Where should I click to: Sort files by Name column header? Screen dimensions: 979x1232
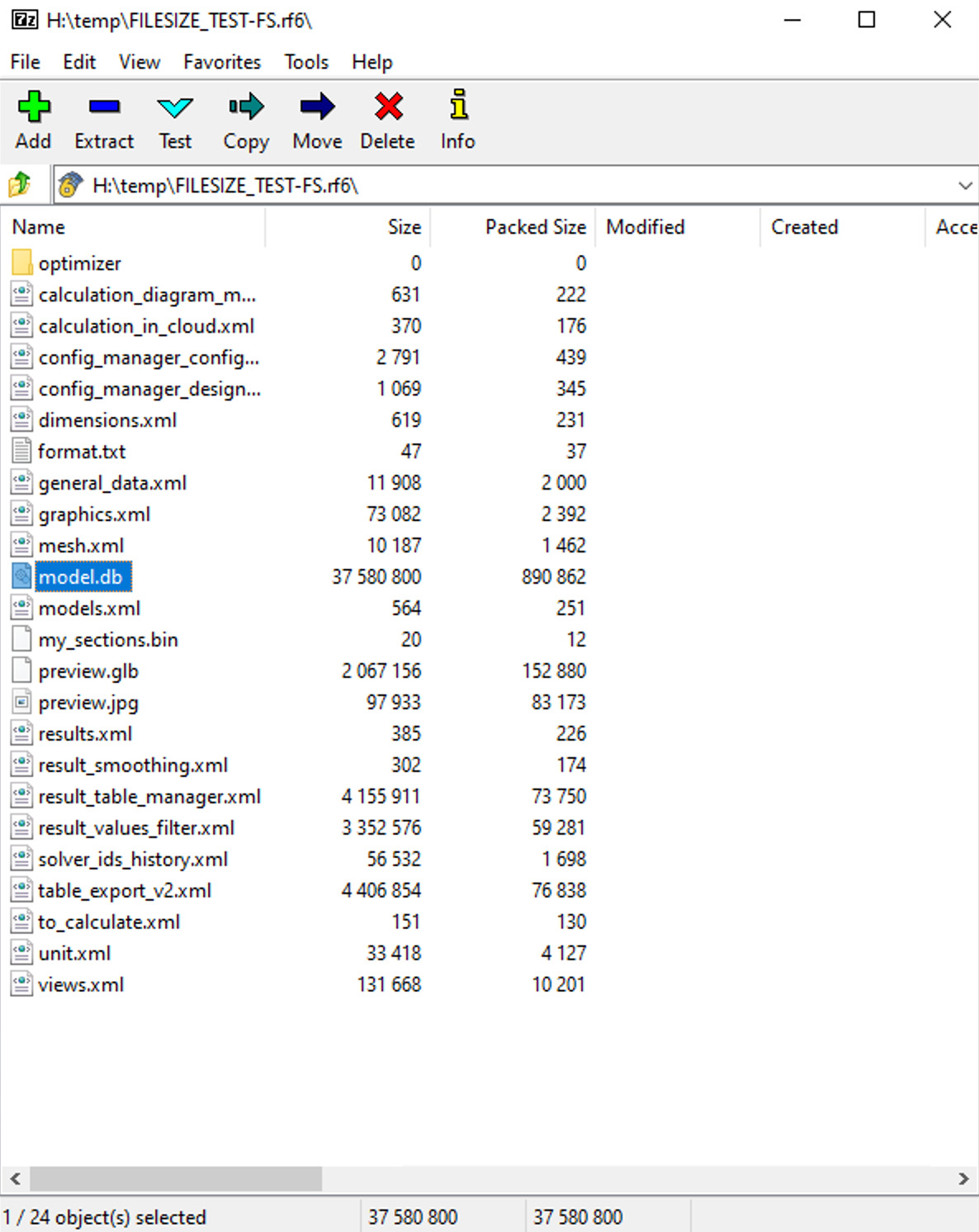click(x=39, y=227)
